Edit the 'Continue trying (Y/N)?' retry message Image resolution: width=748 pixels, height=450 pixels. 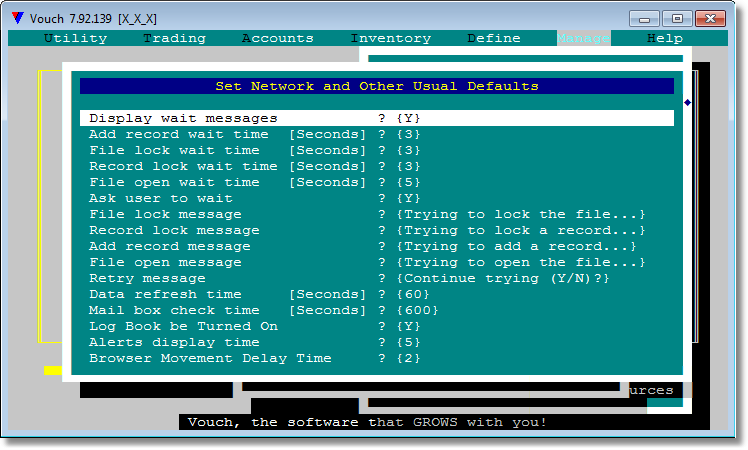pos(503,278)
